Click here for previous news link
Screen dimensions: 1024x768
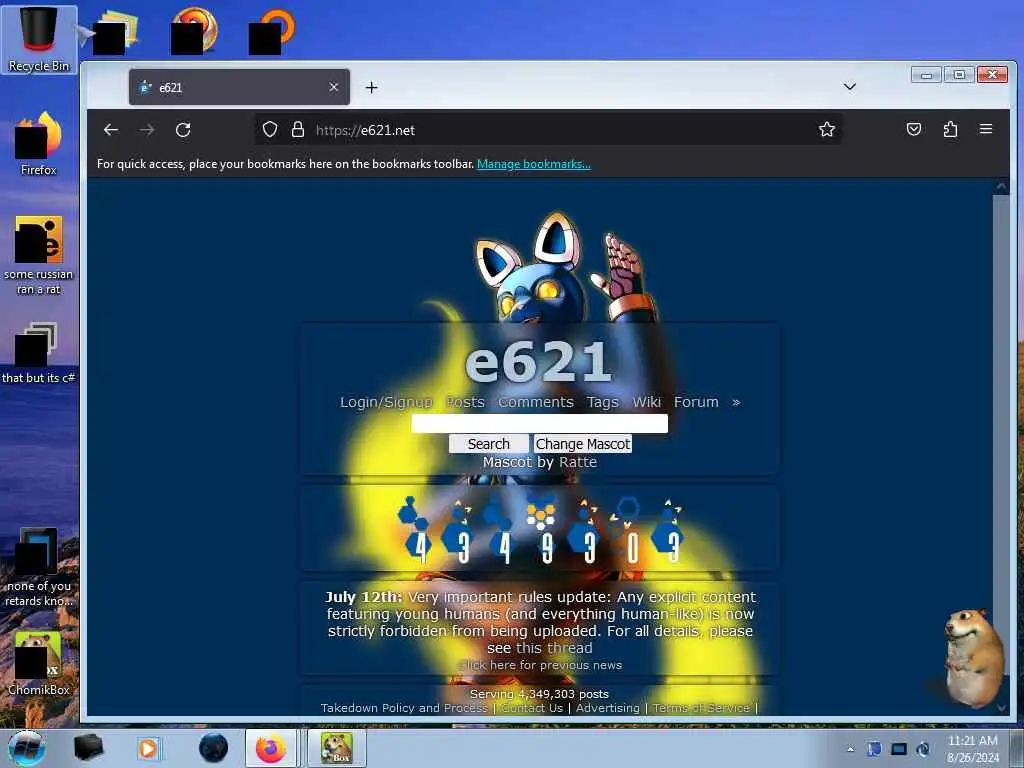[x=540, y=665]
